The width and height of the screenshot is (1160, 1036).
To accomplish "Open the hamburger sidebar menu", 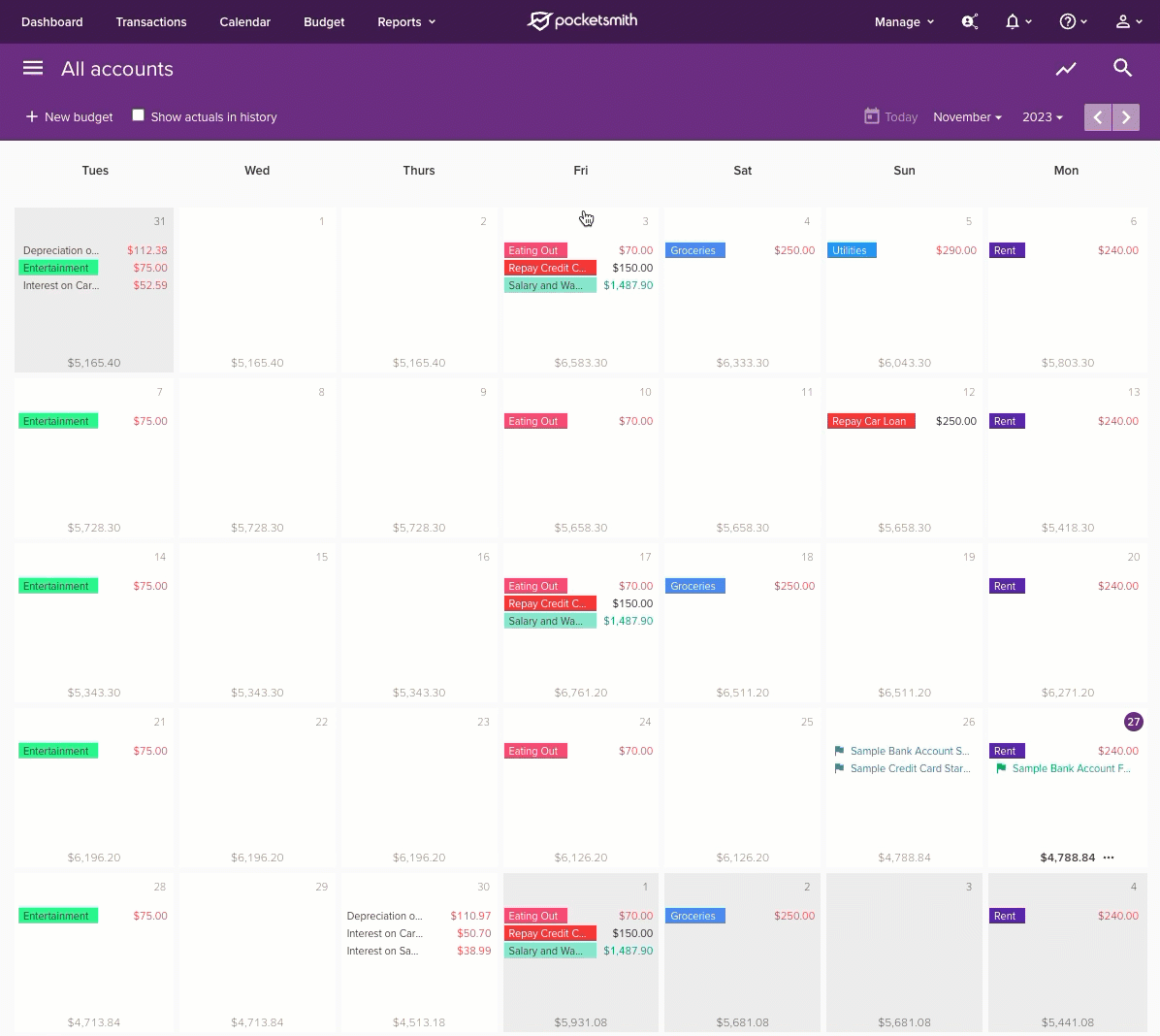I will (33, 68).
